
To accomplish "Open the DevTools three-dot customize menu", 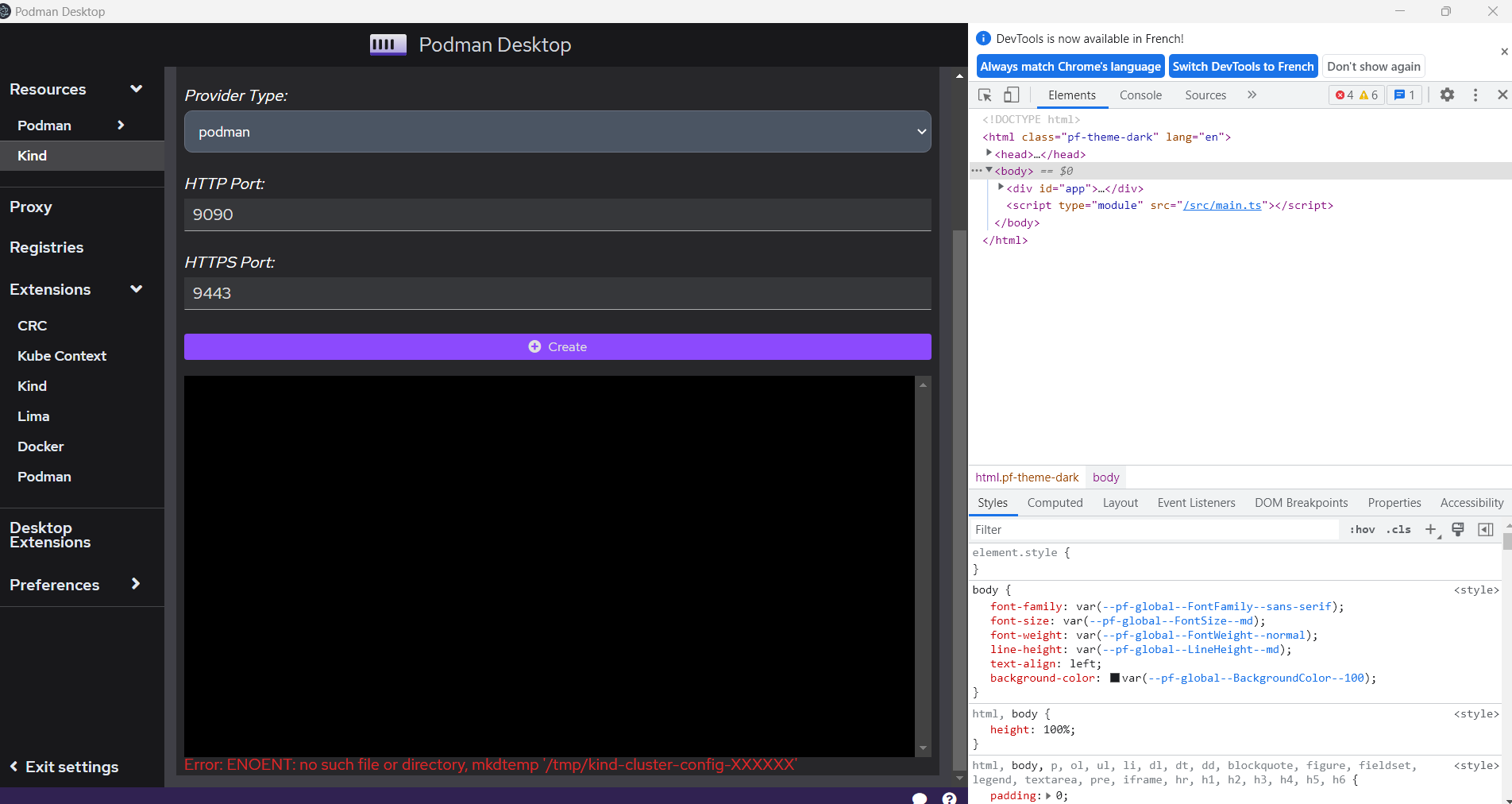I will (1475, 95).
